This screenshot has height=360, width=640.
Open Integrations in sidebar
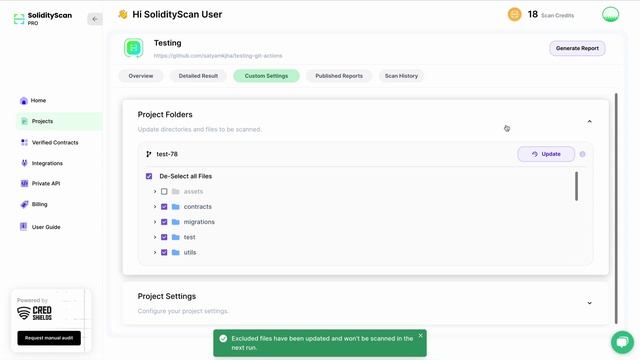click(47, 163)
